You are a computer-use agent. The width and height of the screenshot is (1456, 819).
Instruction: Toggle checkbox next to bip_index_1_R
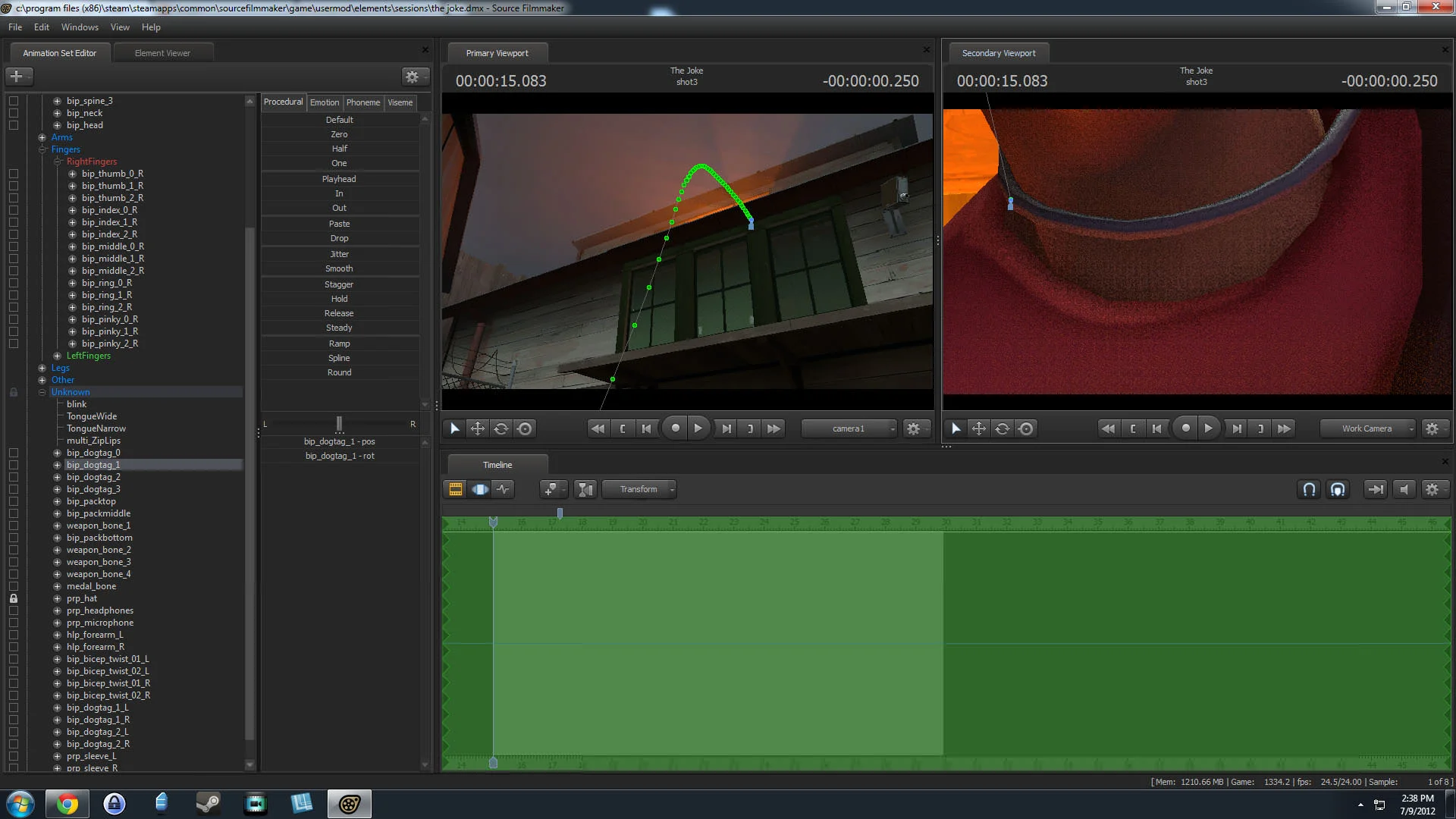14,222
